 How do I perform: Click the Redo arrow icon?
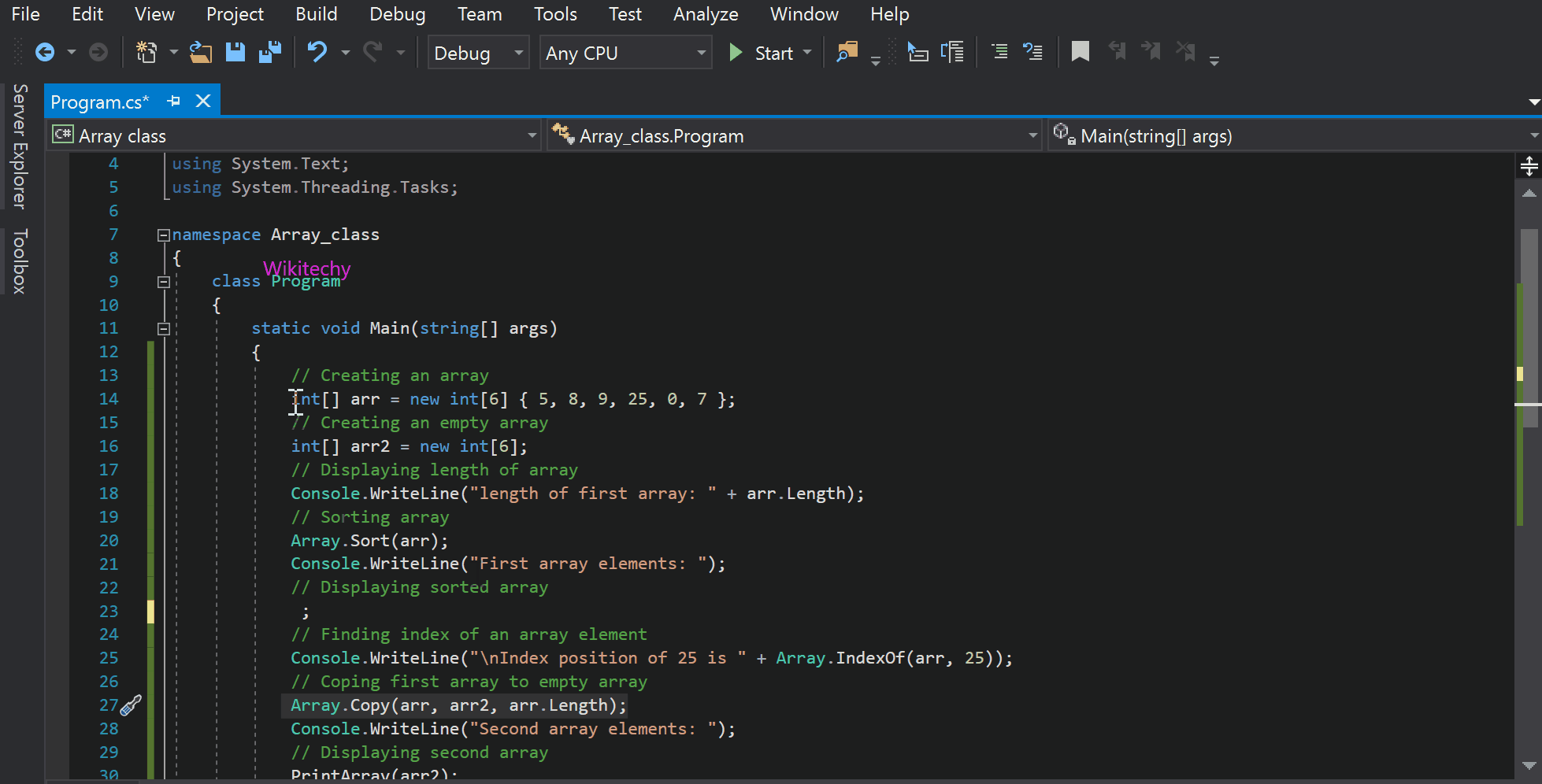pos(372,53)
